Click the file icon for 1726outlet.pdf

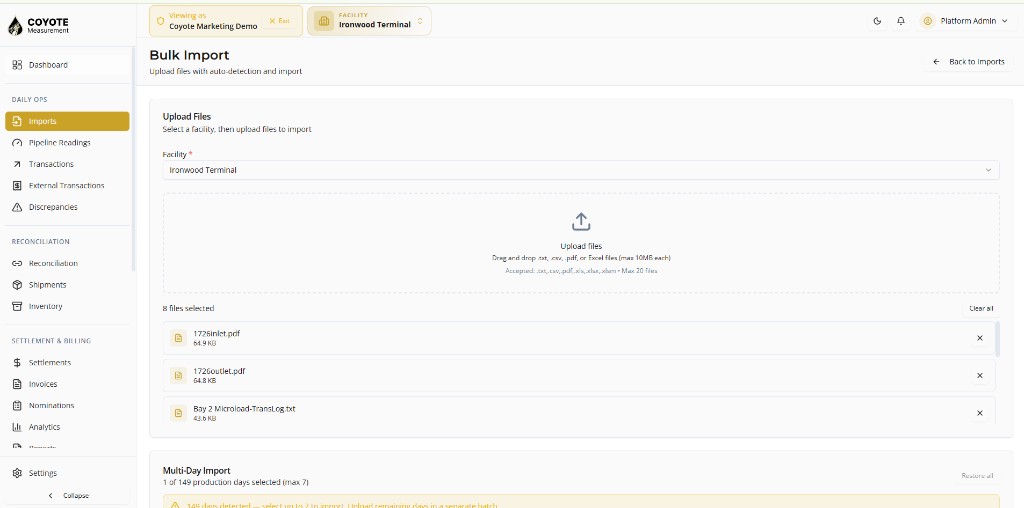point(178,375)
